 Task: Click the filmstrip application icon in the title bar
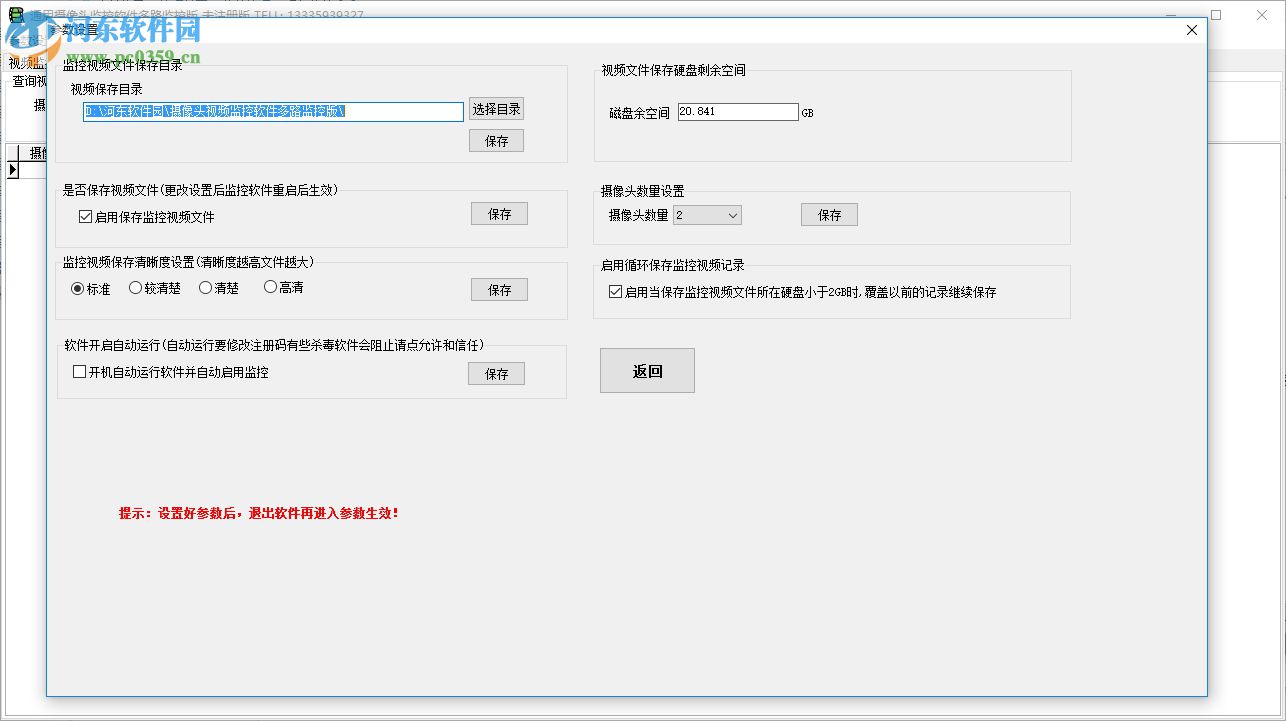coord(14,14)
